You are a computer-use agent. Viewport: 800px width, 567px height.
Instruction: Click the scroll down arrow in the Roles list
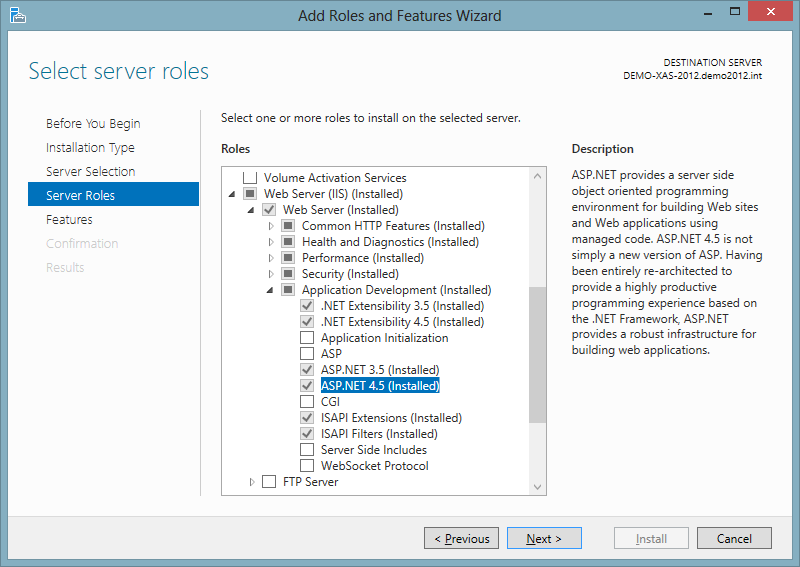click(x=537, y=486)
